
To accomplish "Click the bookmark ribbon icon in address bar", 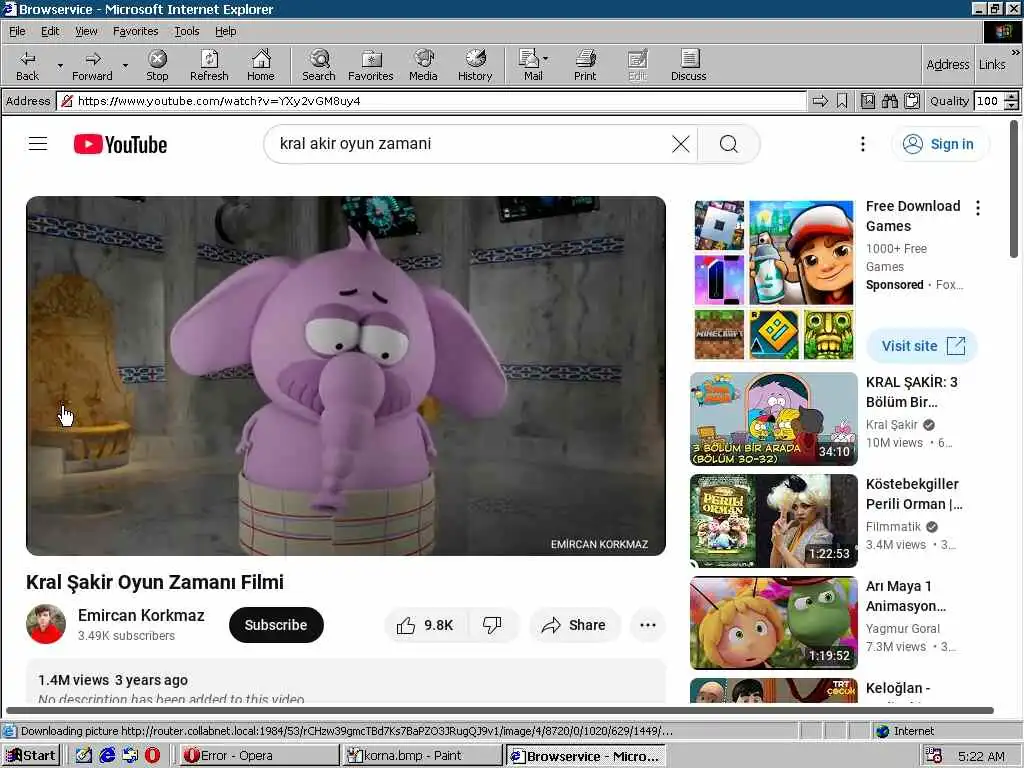I will click(842, 101).
